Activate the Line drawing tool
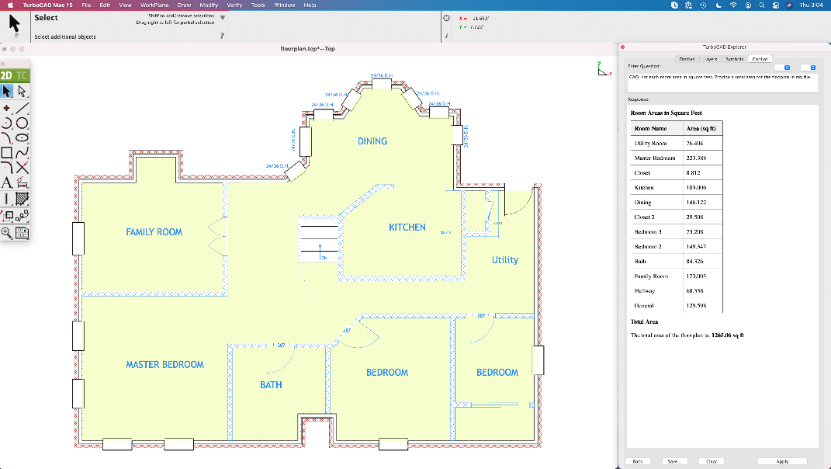The height and width of the screenshot is (469, 831). [22, 108]
